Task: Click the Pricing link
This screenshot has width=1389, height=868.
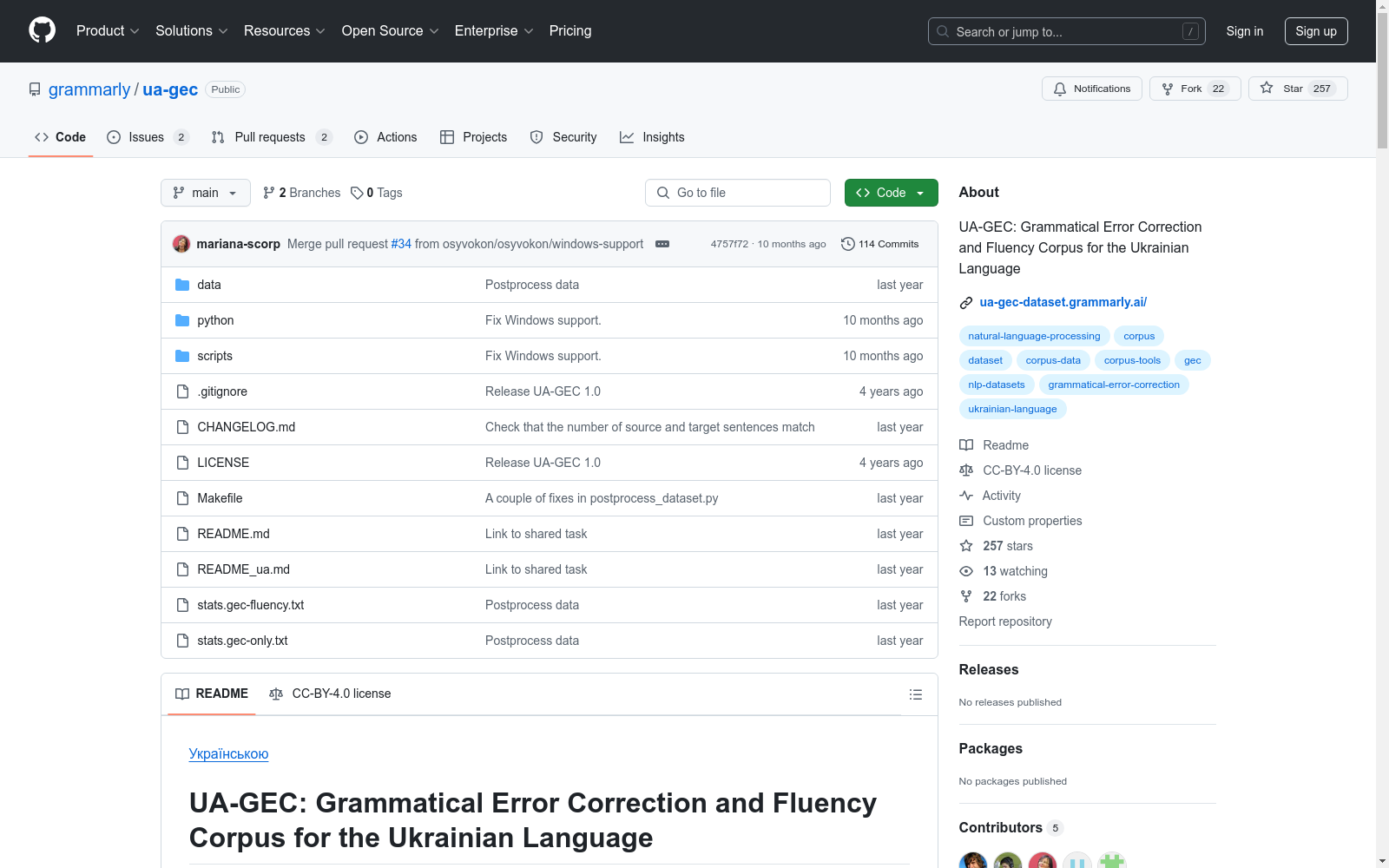Action: pos(570,31)
